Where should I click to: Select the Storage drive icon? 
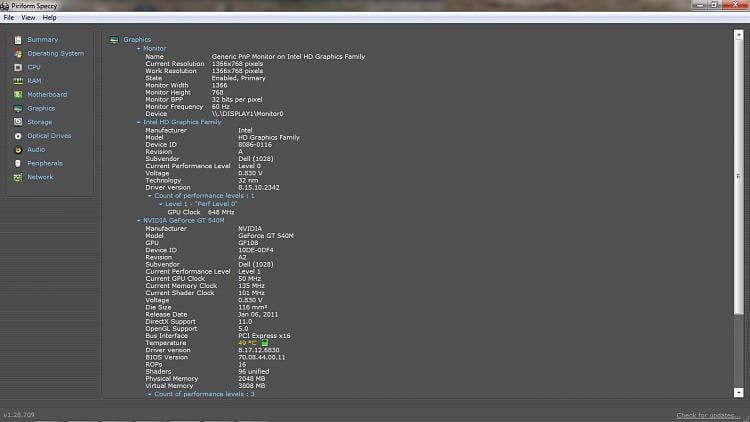point(18,122)
